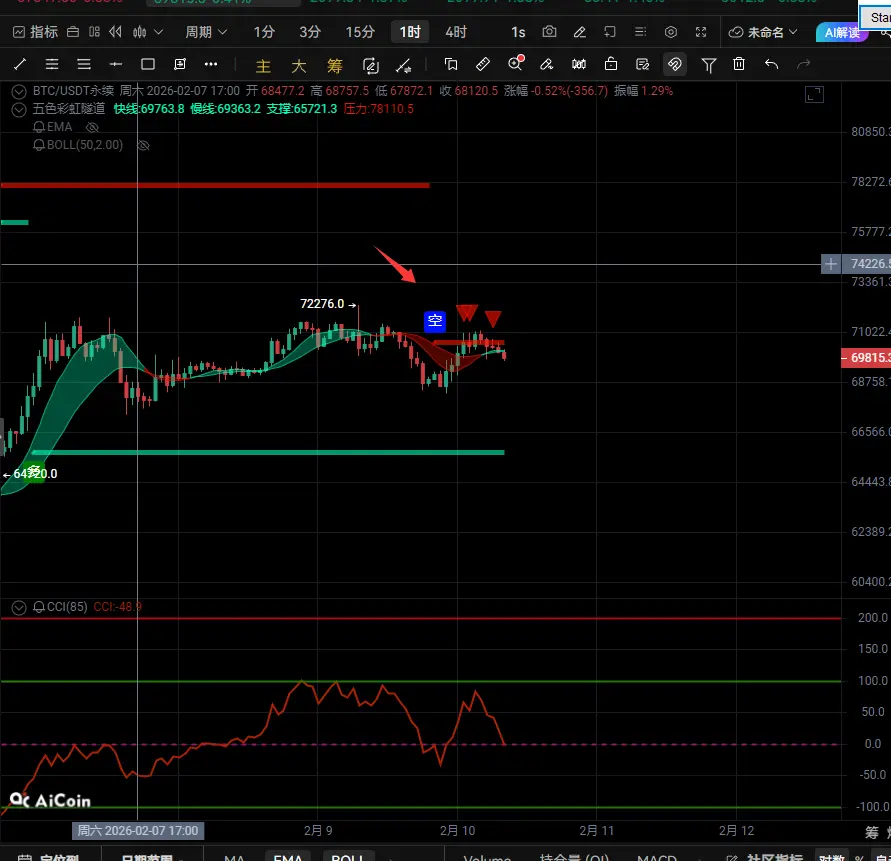Toggle the EMA tab in bottom bar

(288, 856)
